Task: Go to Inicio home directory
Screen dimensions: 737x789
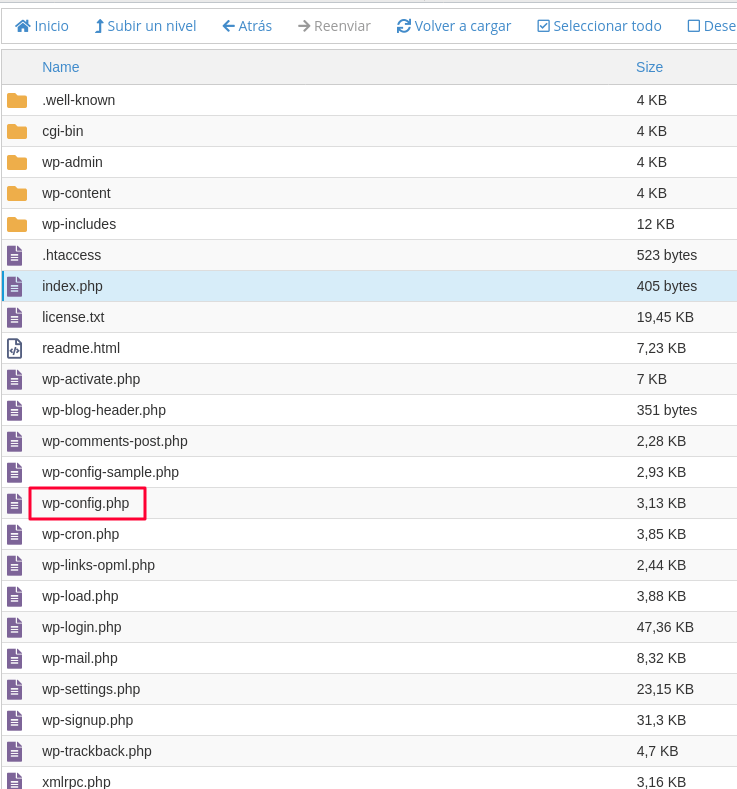Action: (x=42, y=26)
